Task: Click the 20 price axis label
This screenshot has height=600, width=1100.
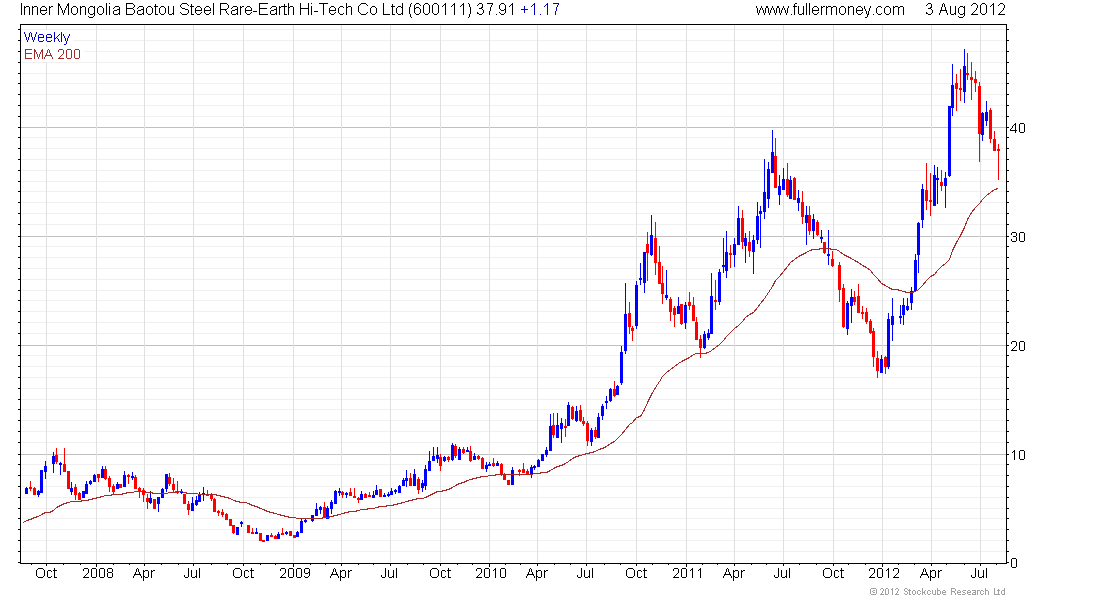Action: (1017, 346)
